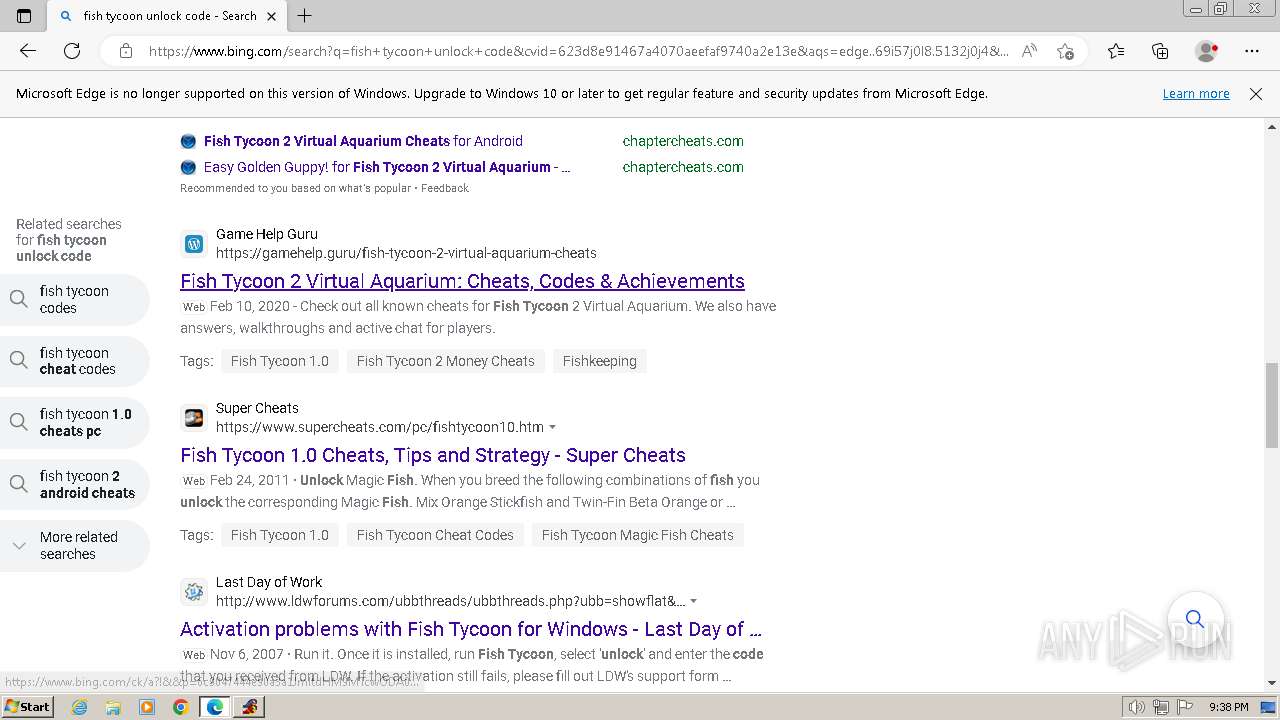Open Fish Tycoon 1.0 Cheats, Tips and Strategy result
The height and width of the screenshot is (720, 1280).
click(433, 455)
